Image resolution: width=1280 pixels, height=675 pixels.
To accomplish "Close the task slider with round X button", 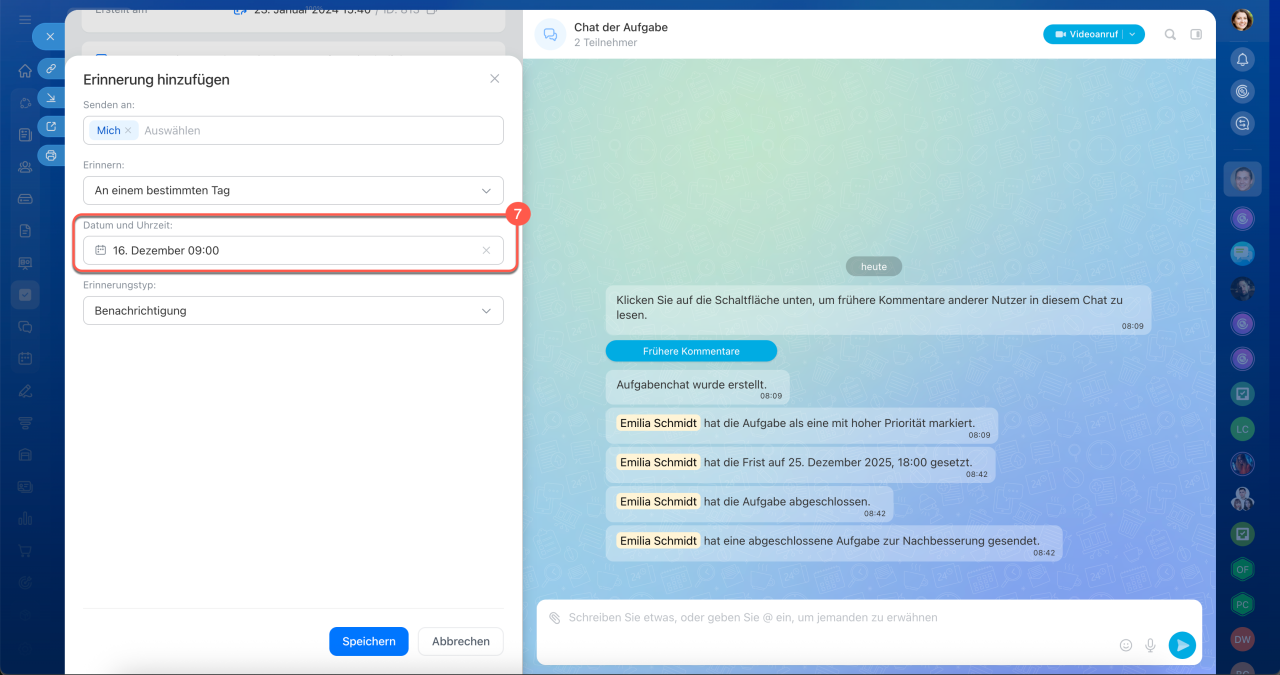I will click(x=50, y=37).
